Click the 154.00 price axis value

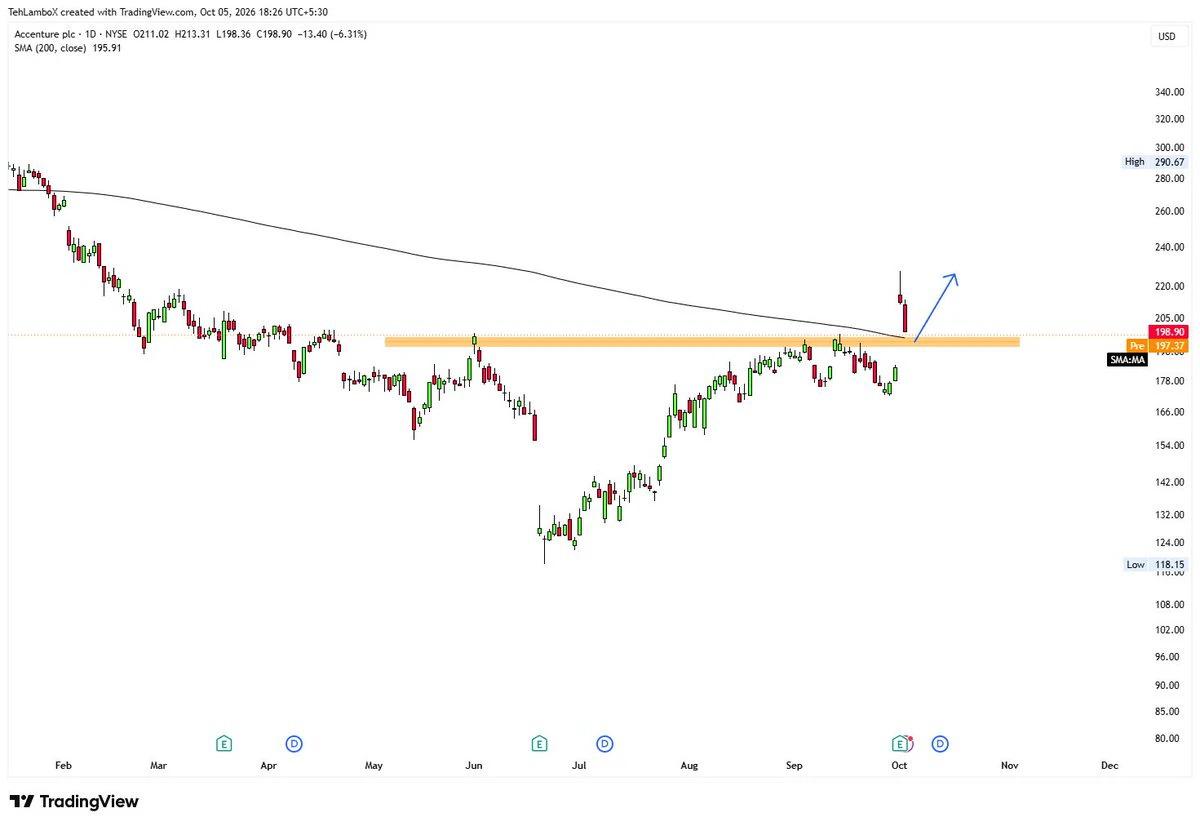[x=1169, y=446]
